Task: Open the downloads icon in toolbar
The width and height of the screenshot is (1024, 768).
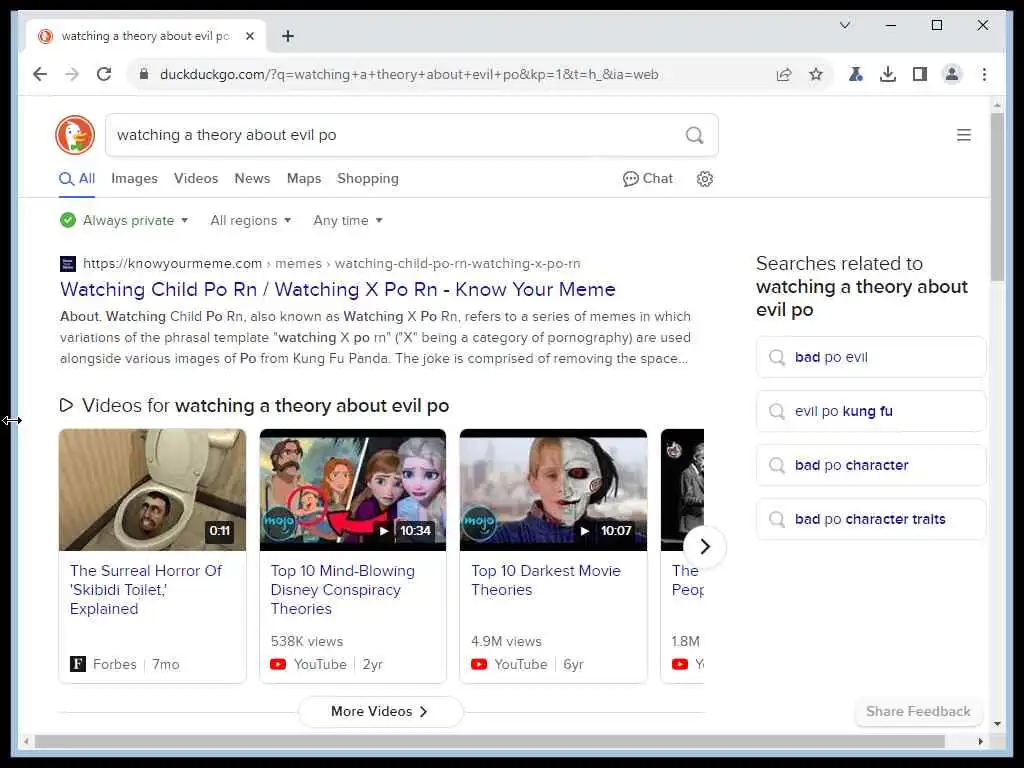Action: [x=888, y=74]
